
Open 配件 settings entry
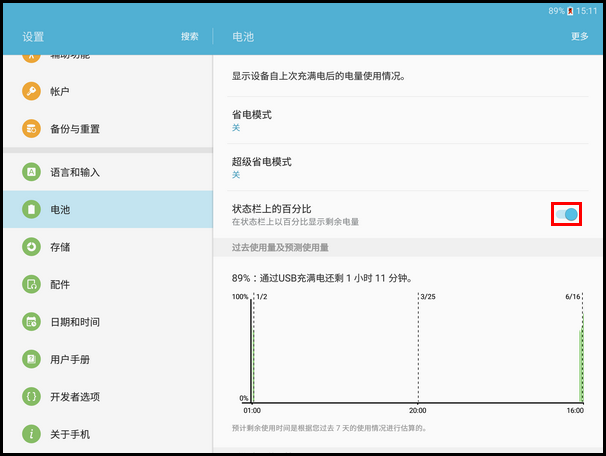(x=108, y=284)
